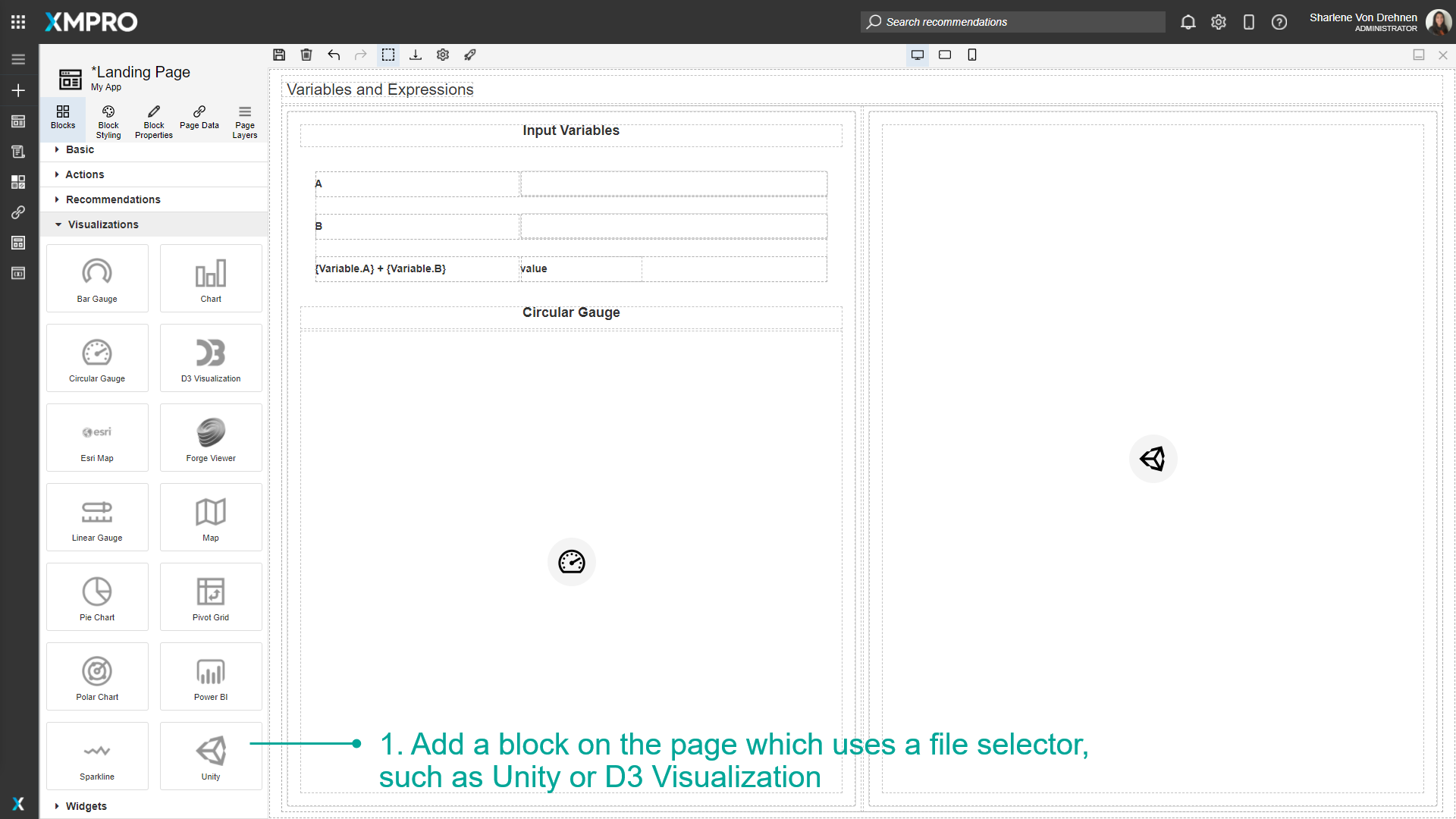Switch to tablet preview mode
Screen dimensions: 1456x819
click(x=945, y=55)
